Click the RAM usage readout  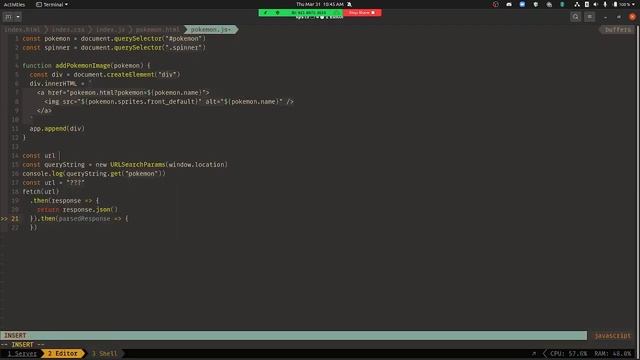[x=613, y=353]
